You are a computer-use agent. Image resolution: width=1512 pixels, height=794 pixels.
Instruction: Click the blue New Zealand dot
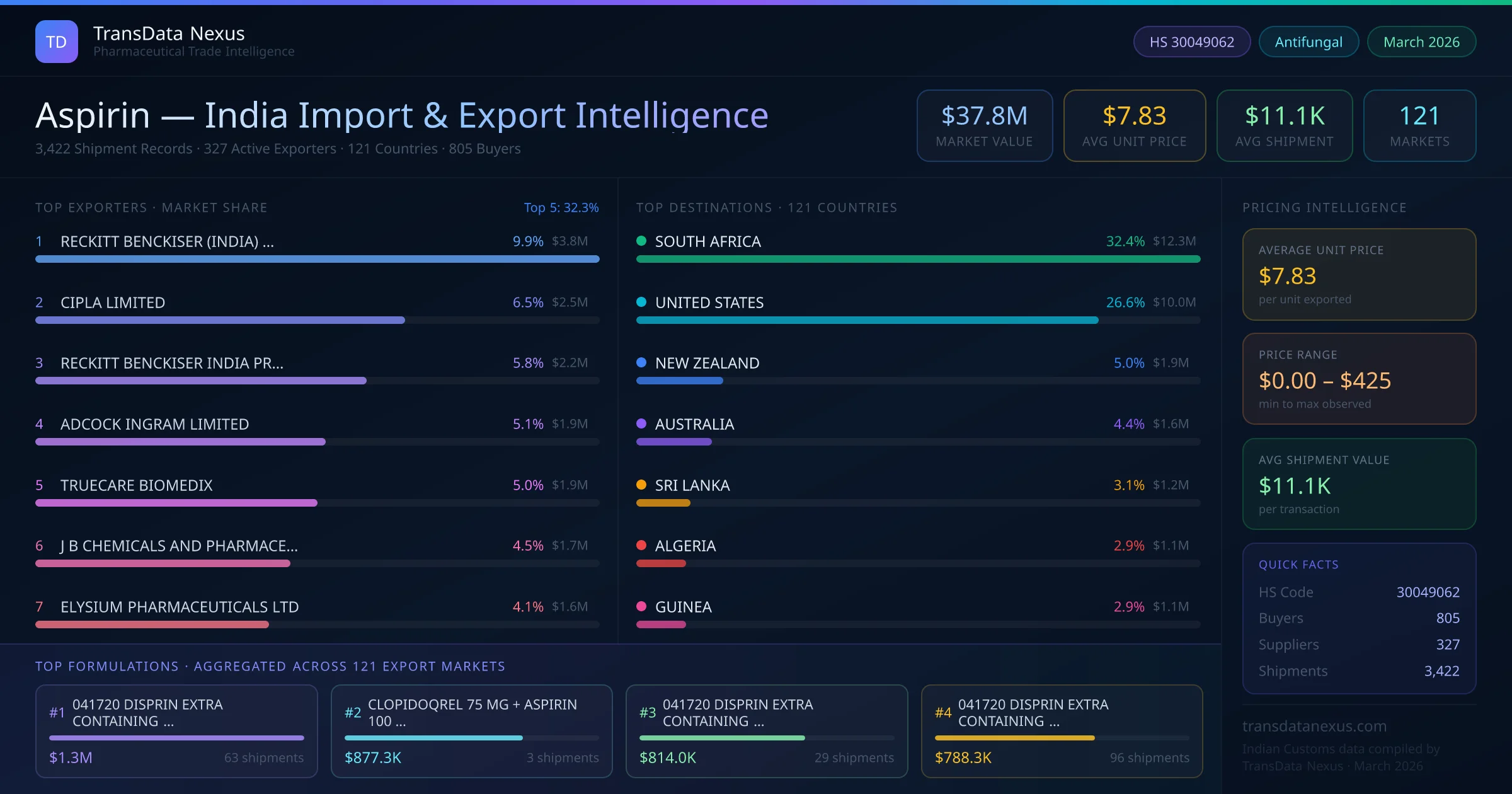[x=641, y=362]
